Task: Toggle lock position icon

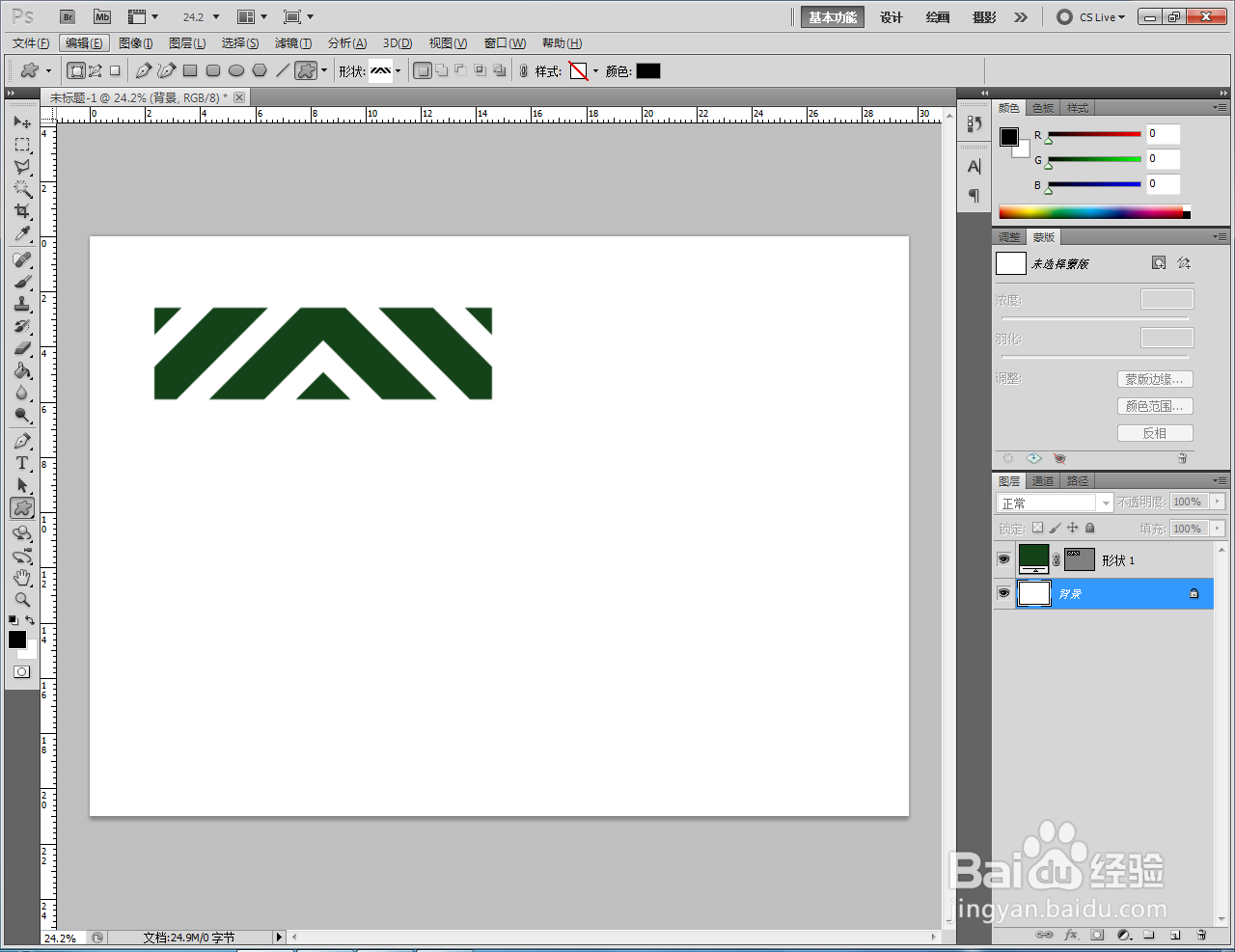Action: pos(1072,528)
